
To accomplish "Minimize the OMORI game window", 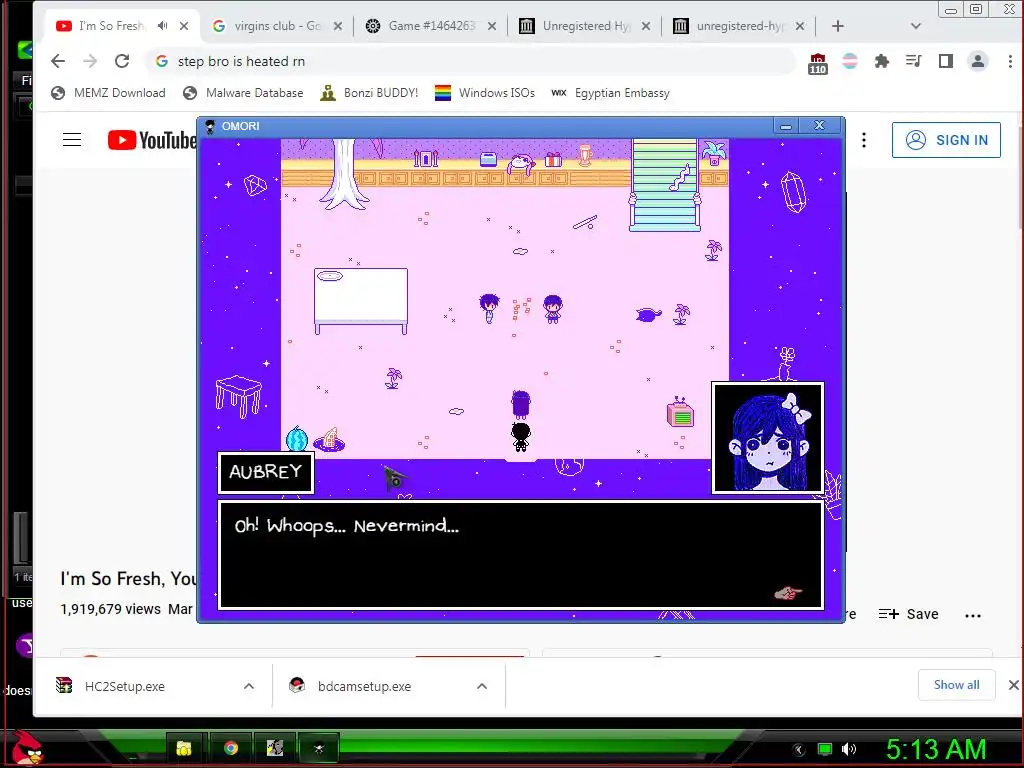I will [x=786, y=125].
